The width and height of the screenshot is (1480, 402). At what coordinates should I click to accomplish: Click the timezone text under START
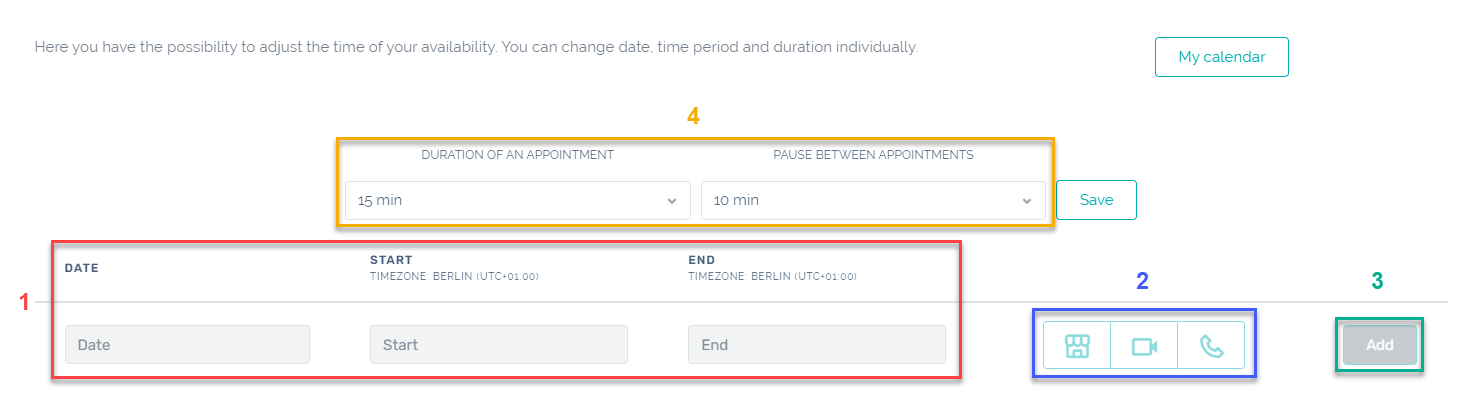(454, 277)
